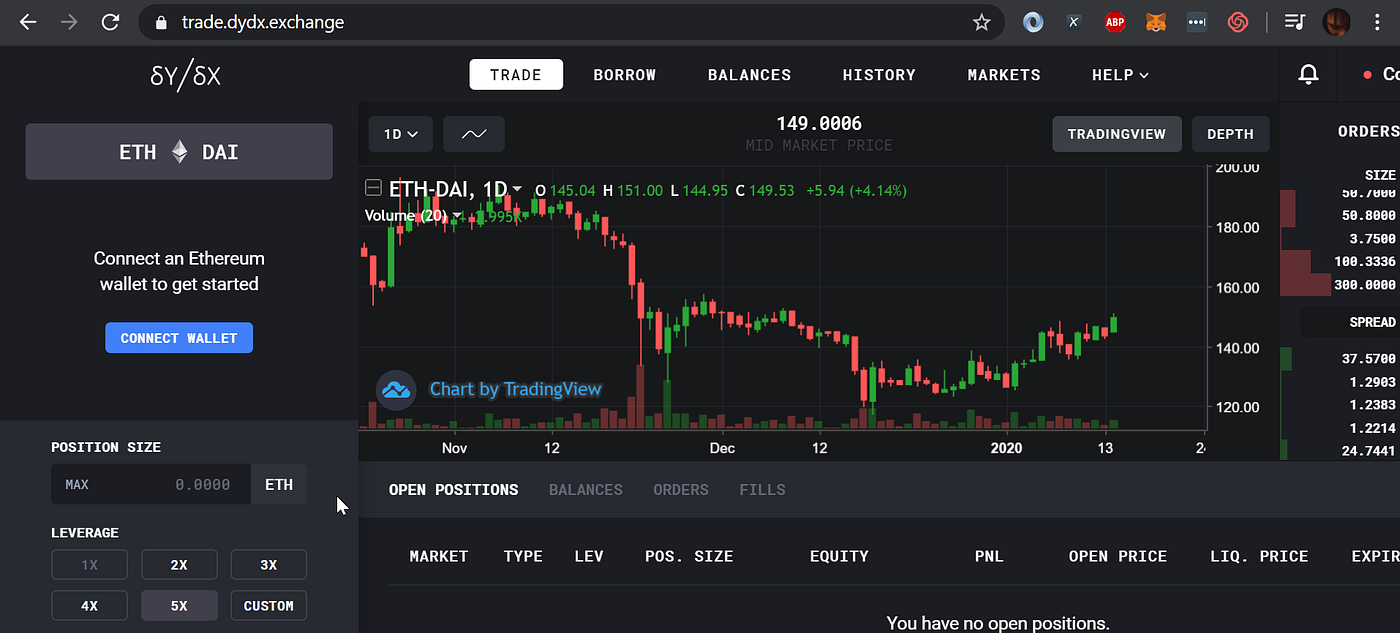Click the PNL column header
The width and height of the screenshot is (1400, 633).
tap(989, 556)
